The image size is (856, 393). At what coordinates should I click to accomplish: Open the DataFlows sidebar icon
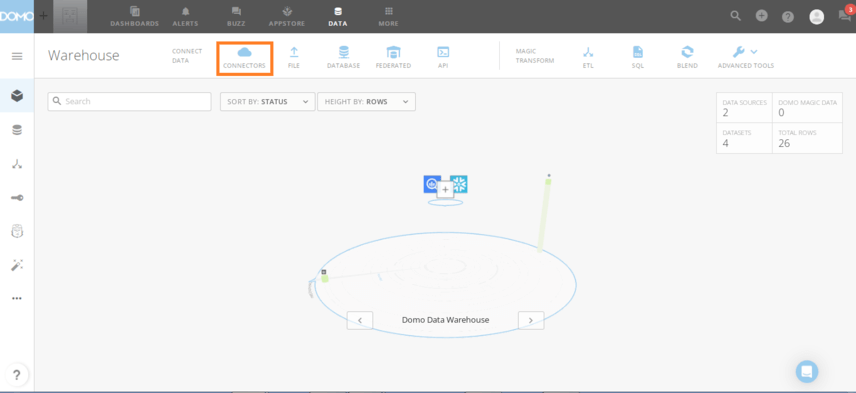pyautogui.click(x=17, y=164)
